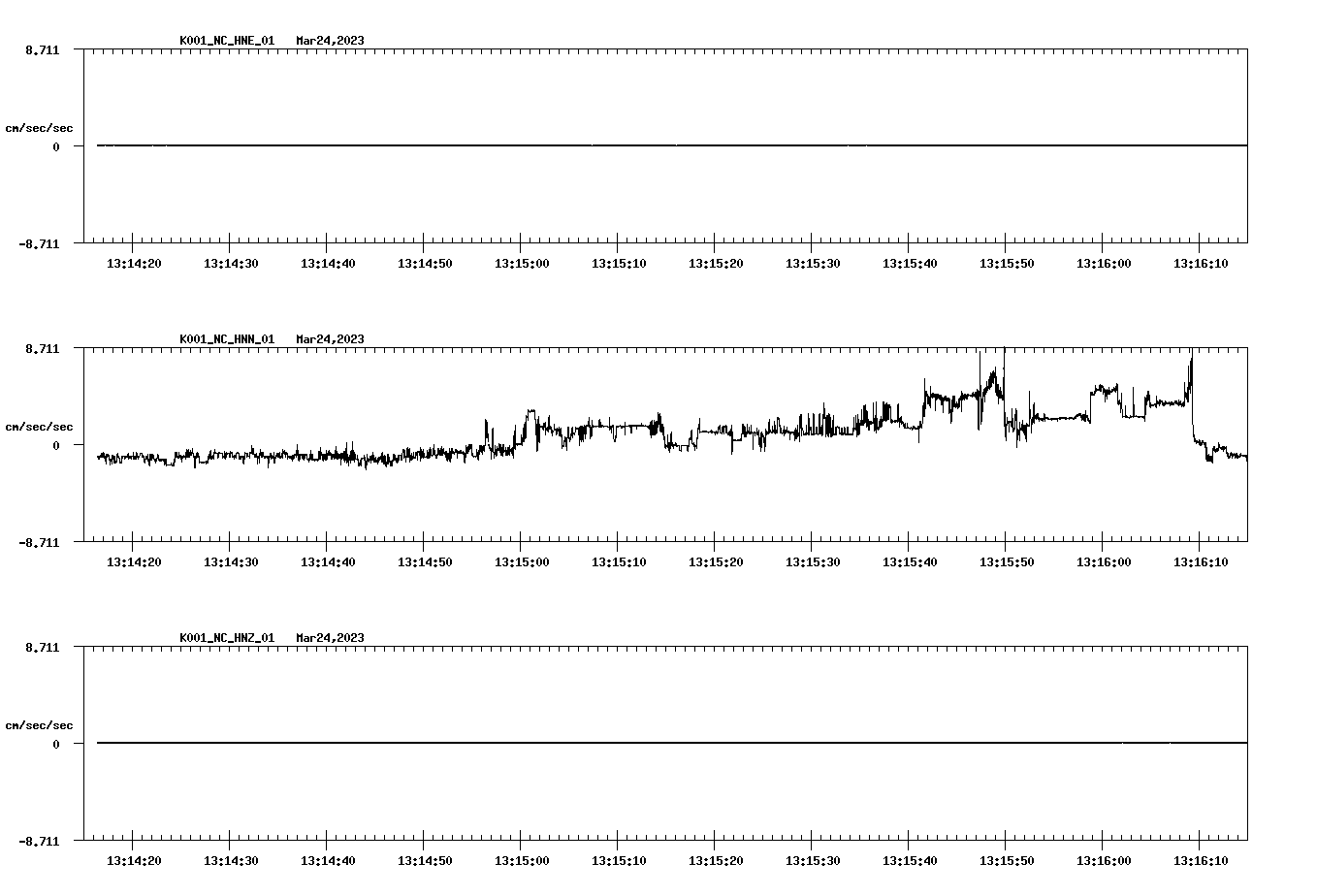Select the K001_NC_HNZ_01 channel label
Viewport: 1317px width, 896px height.
(x=225, y=638)
